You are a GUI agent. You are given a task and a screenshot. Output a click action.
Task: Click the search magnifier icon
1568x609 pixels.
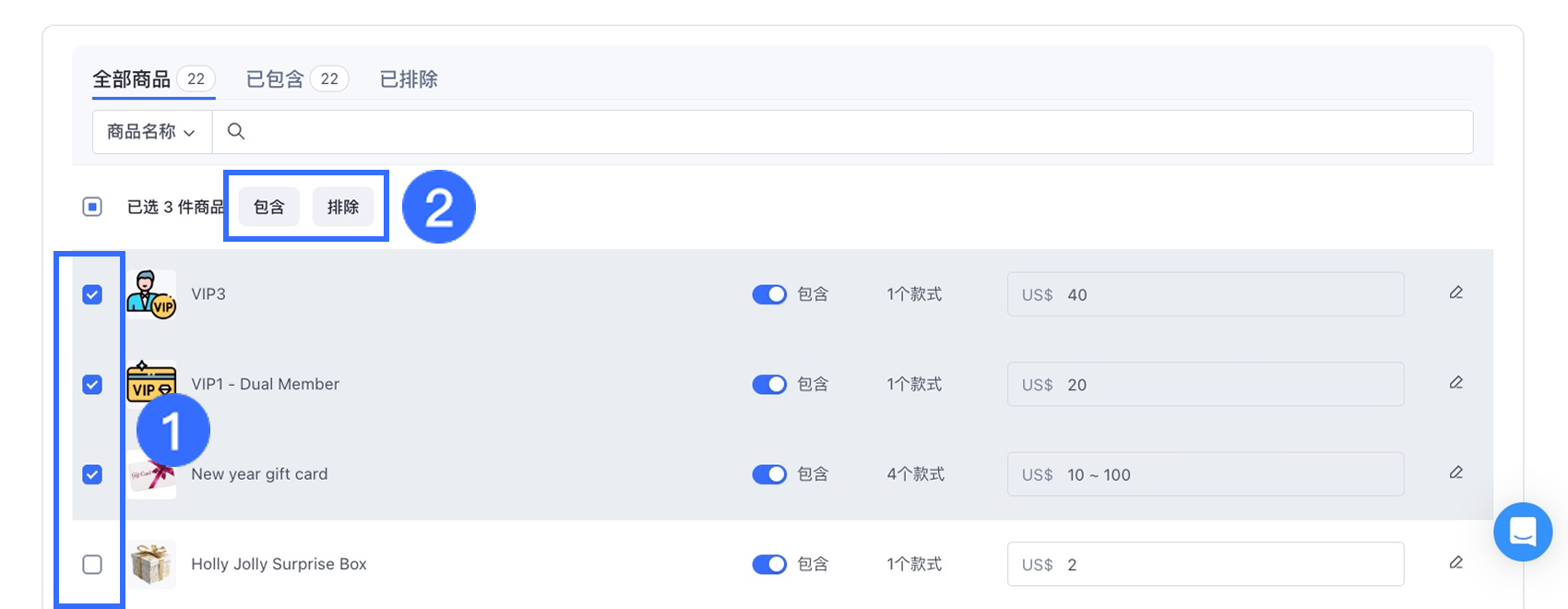coord(236,131)
